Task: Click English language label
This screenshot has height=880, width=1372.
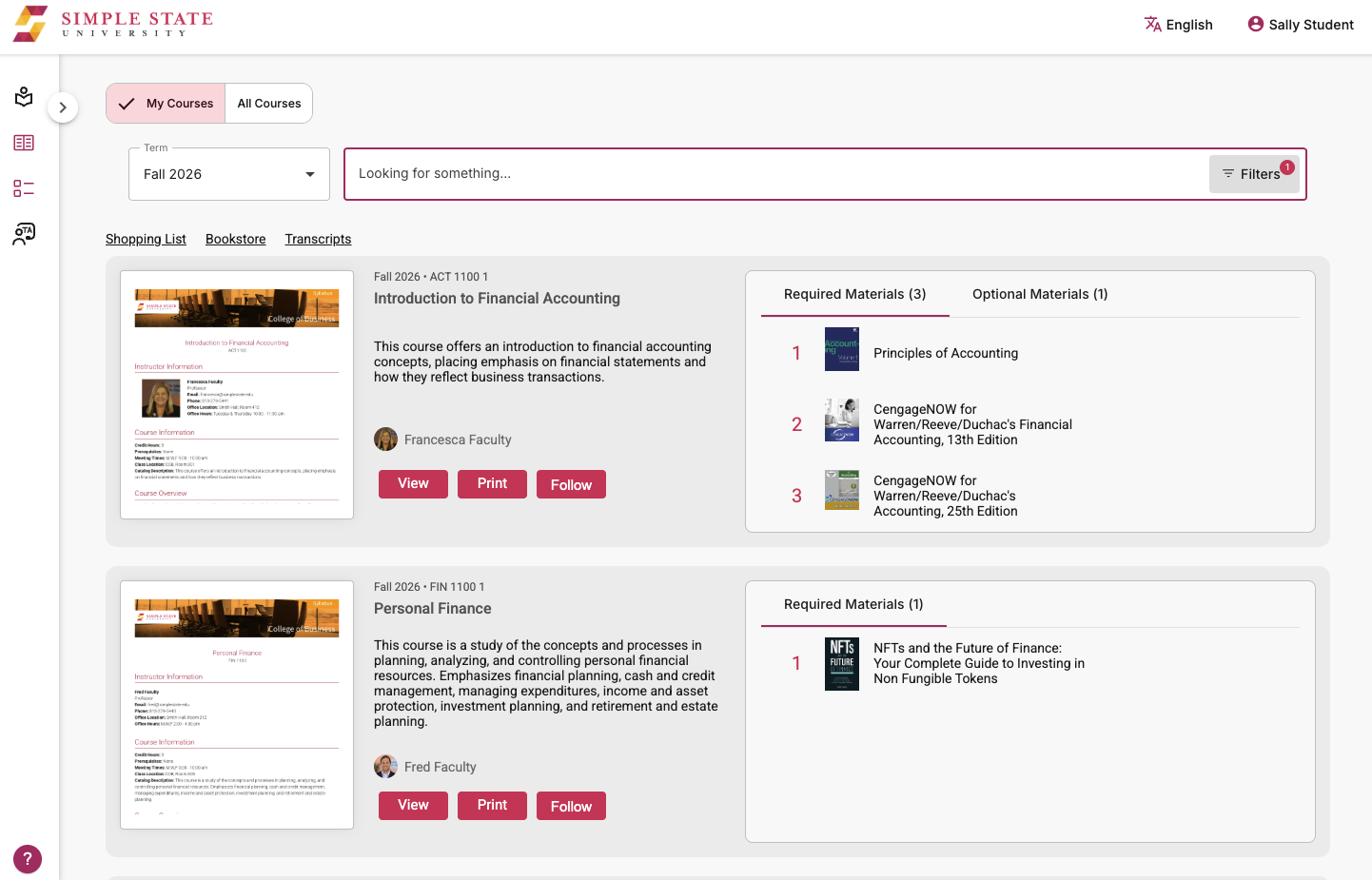Action: [x=1189, y=25]
